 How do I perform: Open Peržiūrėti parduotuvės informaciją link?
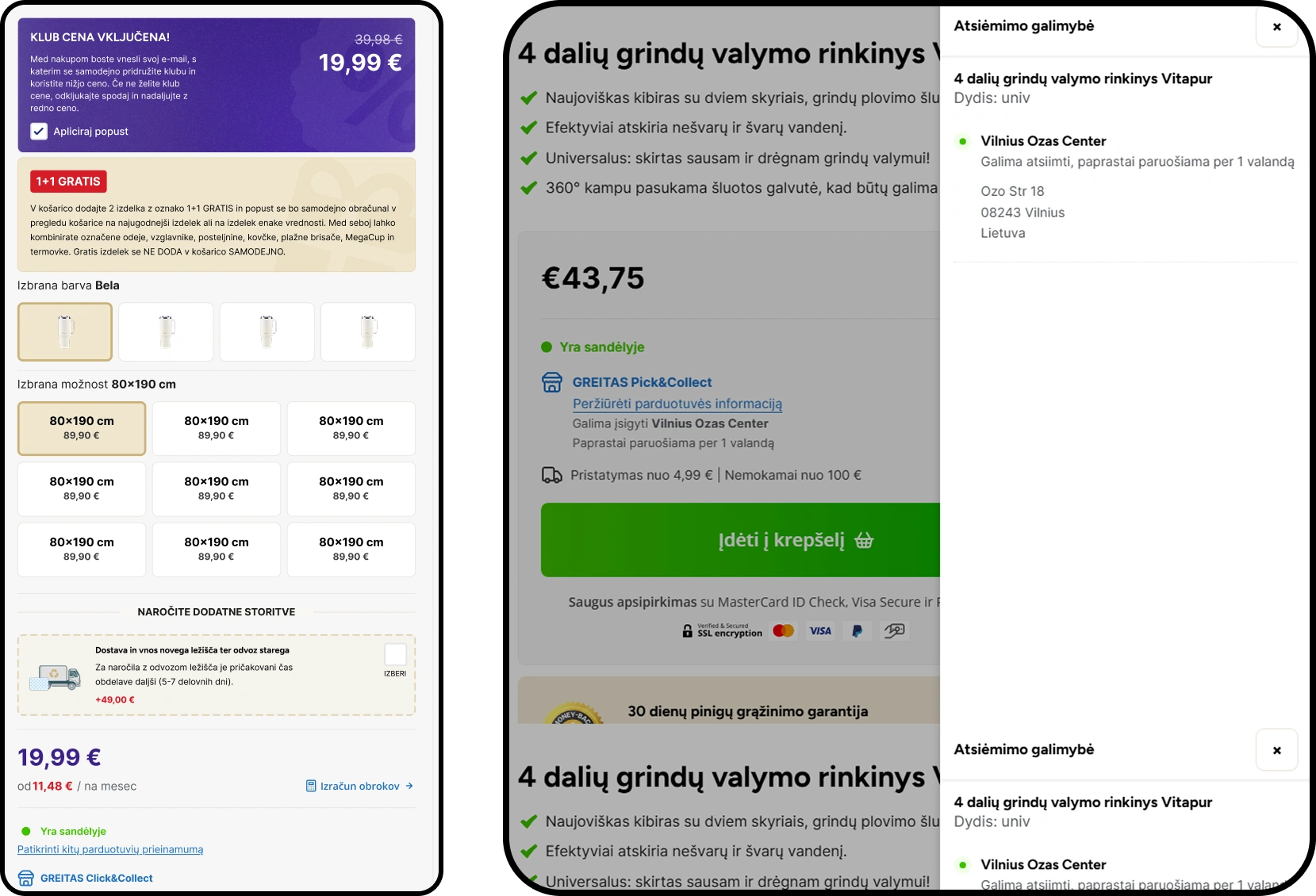(x=677, y=404)
